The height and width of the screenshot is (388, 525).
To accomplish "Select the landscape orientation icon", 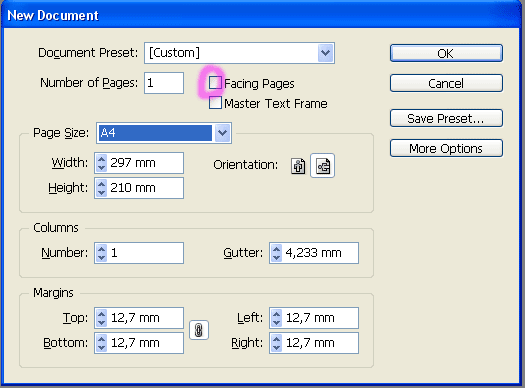I will [323, 166].
